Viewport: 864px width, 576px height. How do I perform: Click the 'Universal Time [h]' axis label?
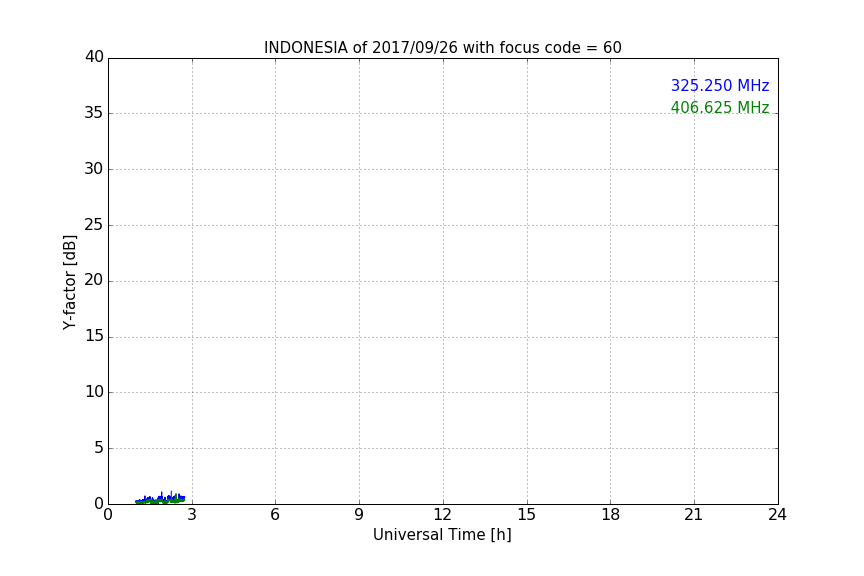point(442,535)
